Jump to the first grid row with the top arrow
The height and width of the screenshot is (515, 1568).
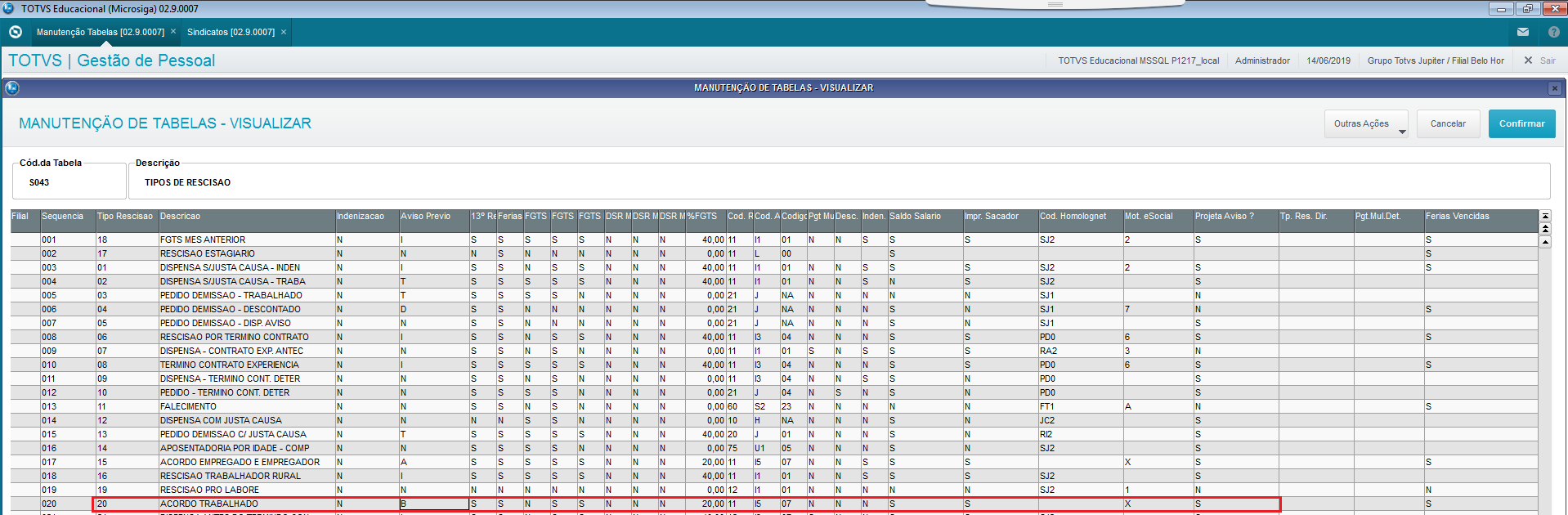click(x=1545, y=216)
